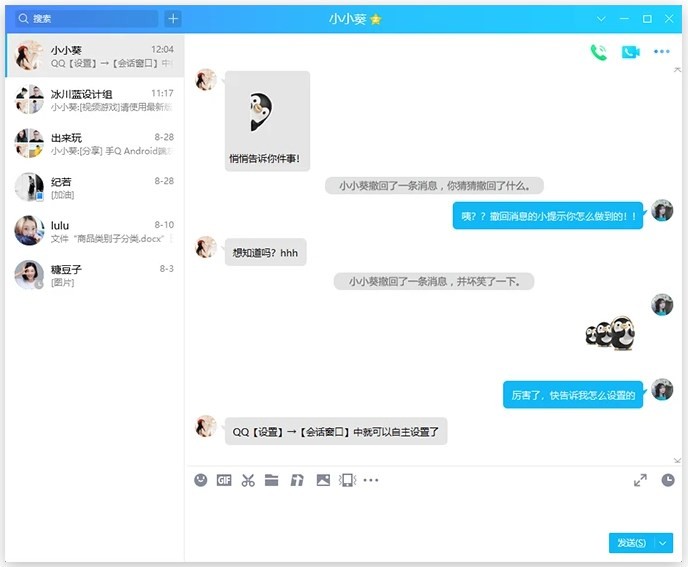Click scroll-down arrow of chat scrollbar
688x567 pixels.
click(677, 460)
